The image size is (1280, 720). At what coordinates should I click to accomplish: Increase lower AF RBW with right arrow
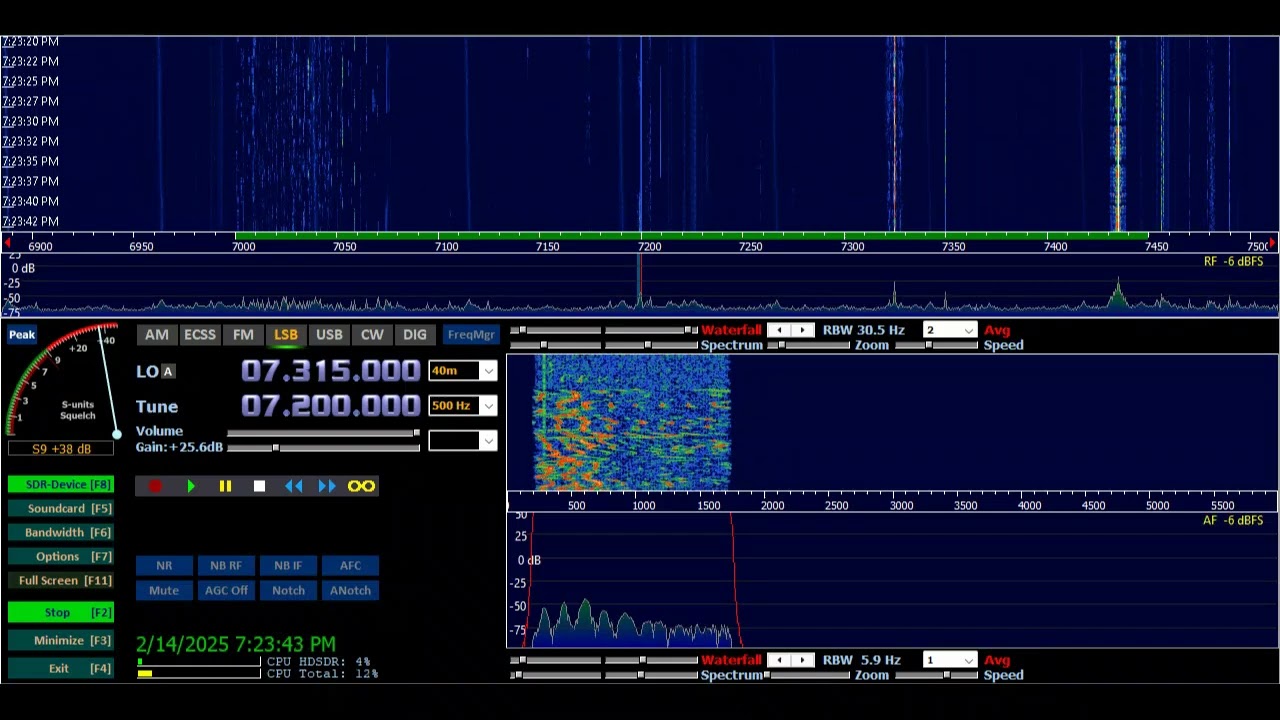(802, 660)
